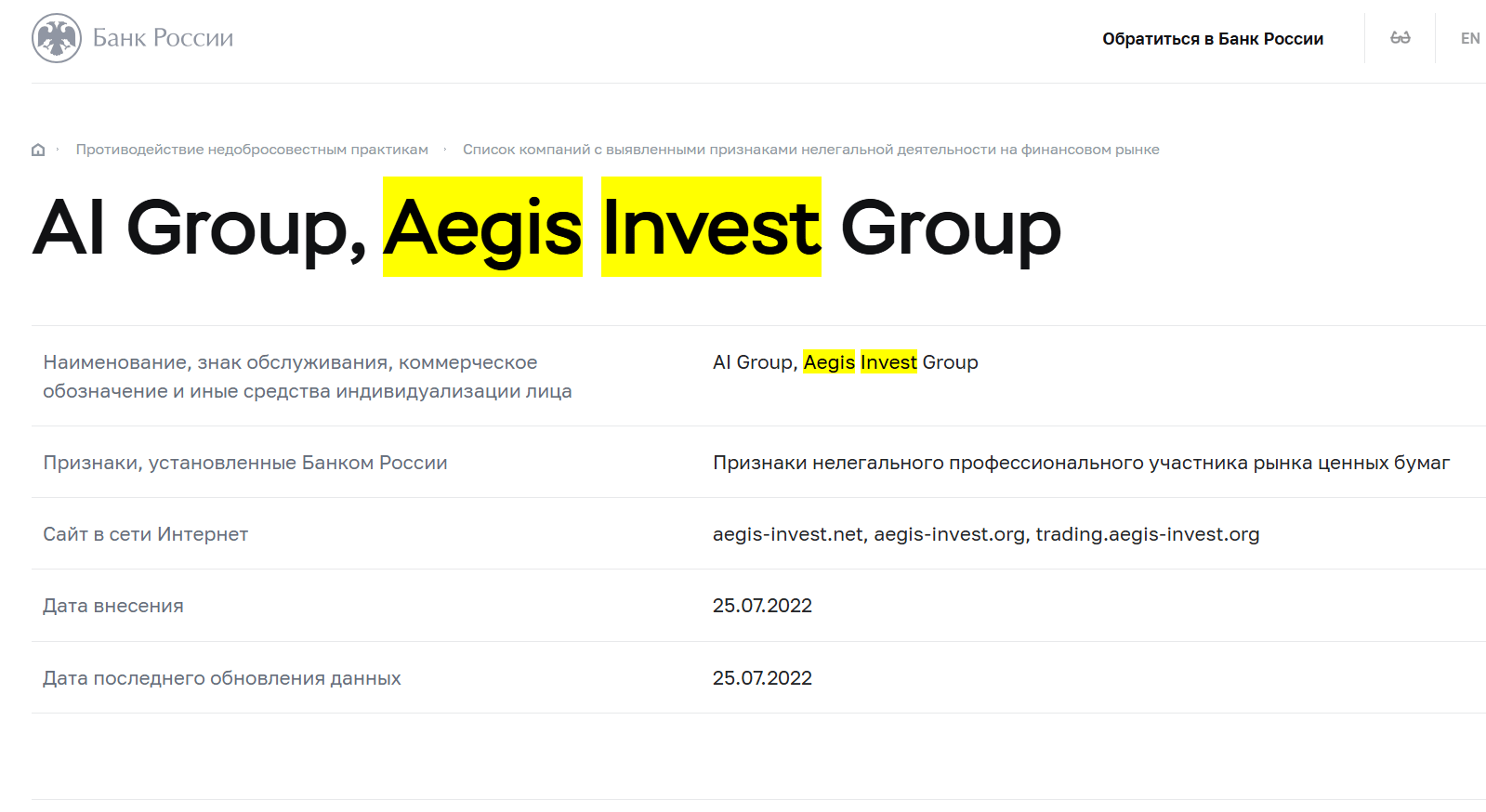Viewport: 1486px width, 812px height.
Task: Click the Bank of Russia eagle logo
Action: [57, 38]
